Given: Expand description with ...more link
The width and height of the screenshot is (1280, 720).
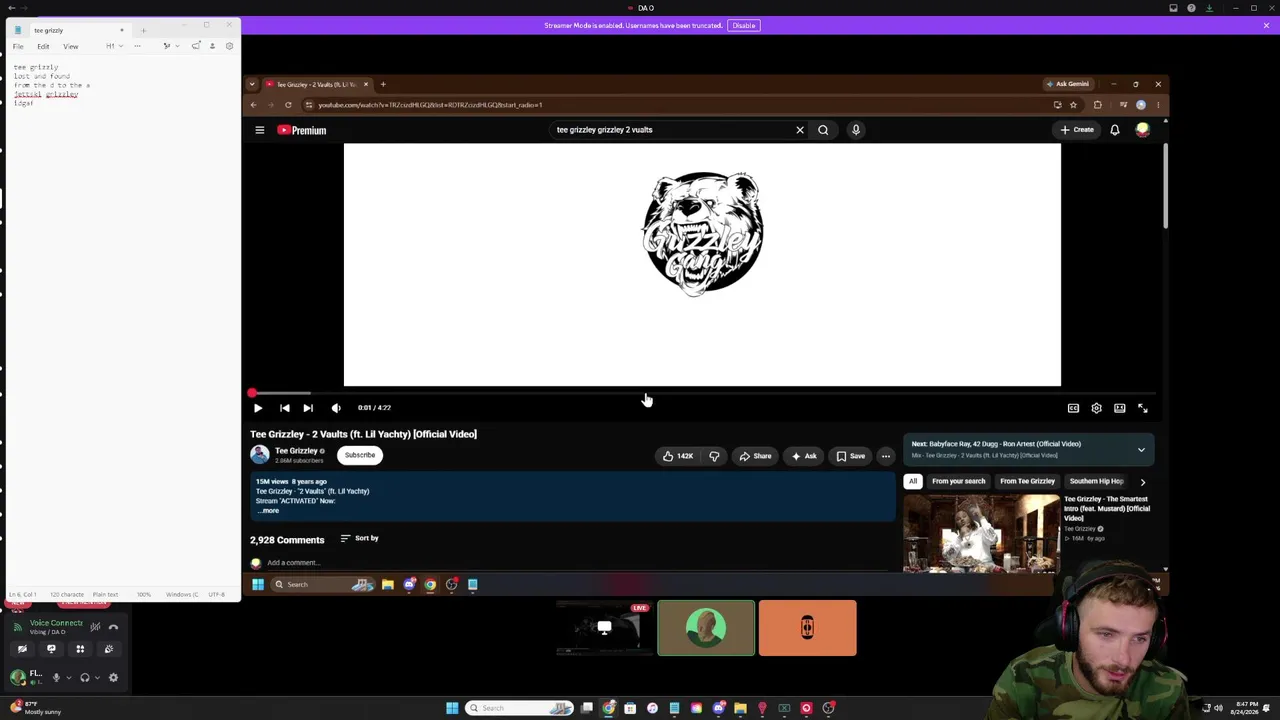Looking at the screenshot, I should (x=268, y=511).
